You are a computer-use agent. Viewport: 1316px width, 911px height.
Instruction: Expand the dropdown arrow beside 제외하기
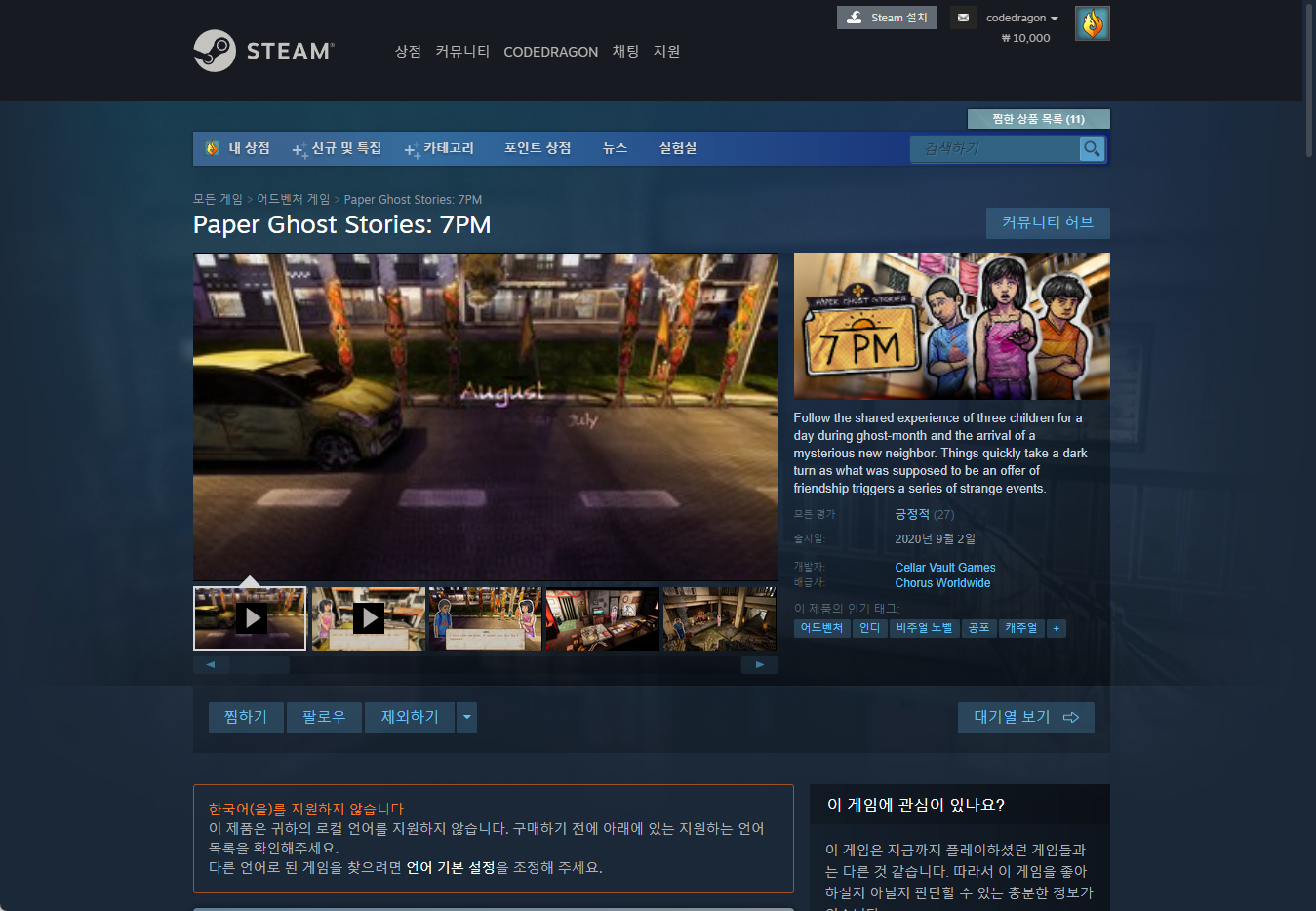[x=466, y=717]
